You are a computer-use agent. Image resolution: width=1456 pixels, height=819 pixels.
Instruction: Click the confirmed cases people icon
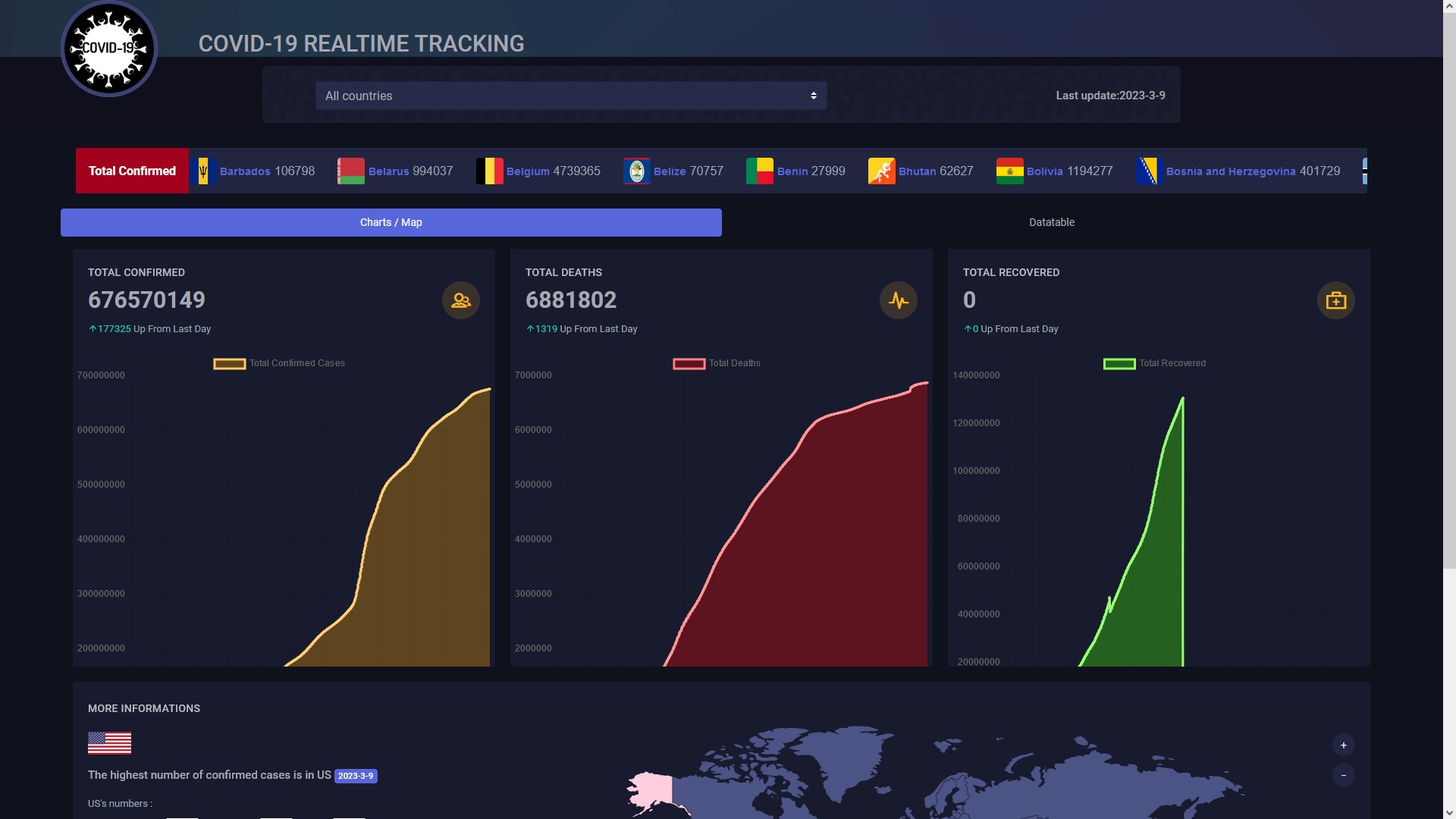coord(461,300)
